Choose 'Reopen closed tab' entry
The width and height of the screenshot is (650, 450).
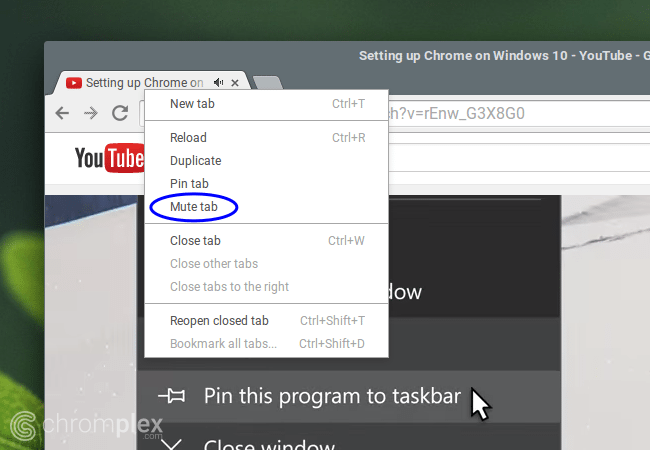click(x=267, y=321)
